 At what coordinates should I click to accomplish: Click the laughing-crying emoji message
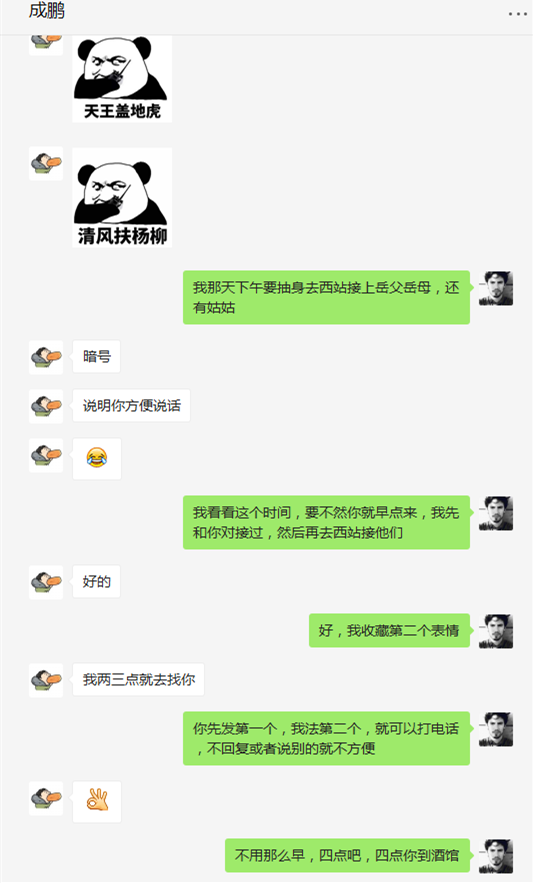(x=97, y=458)
